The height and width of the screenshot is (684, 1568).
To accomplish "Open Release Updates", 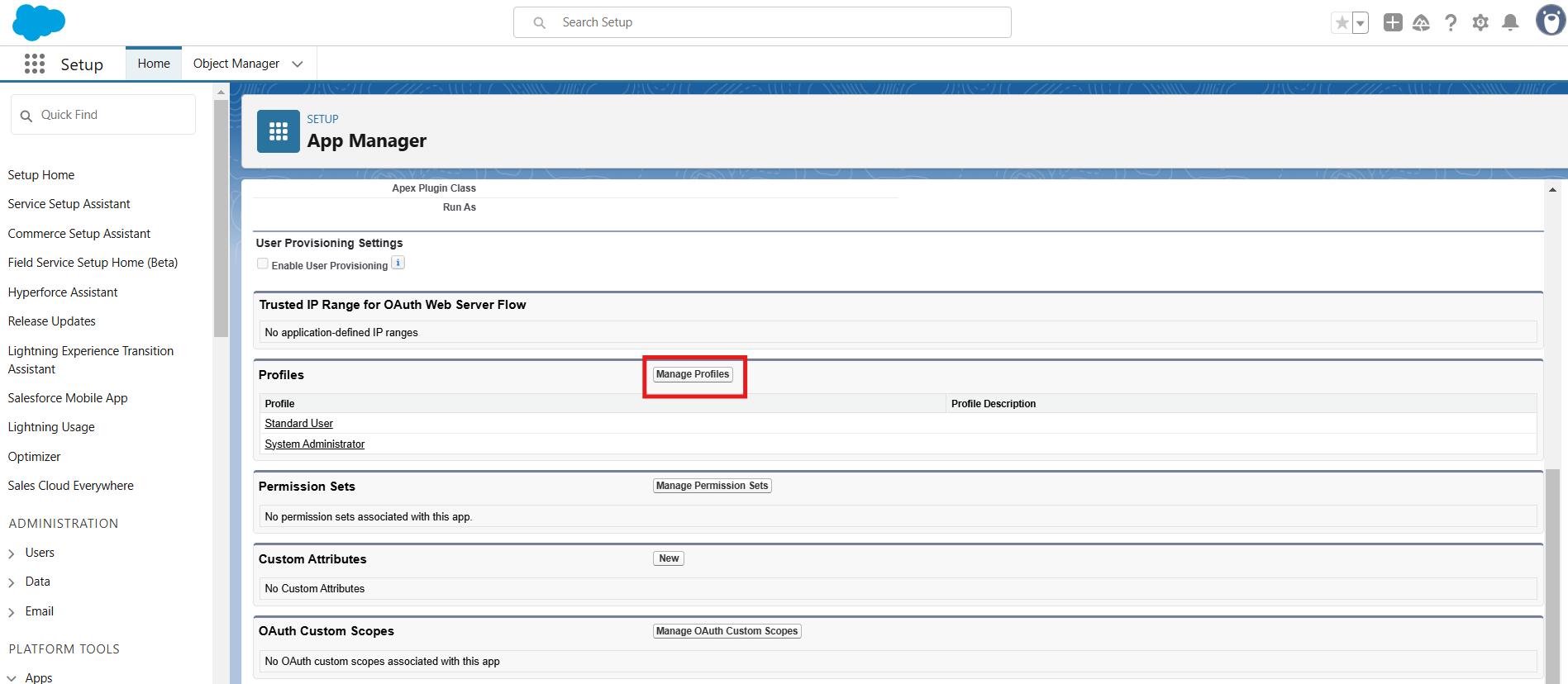I will [x=52, y=321].
